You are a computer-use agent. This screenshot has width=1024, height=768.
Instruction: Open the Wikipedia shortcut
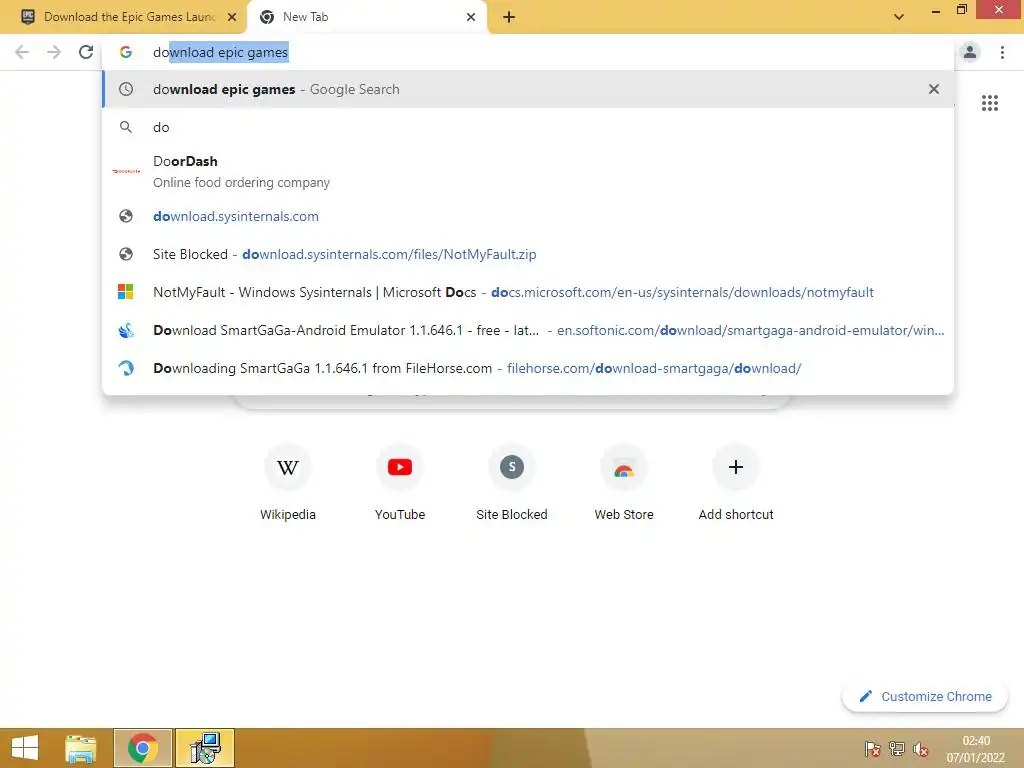click(x=288, y=484)
